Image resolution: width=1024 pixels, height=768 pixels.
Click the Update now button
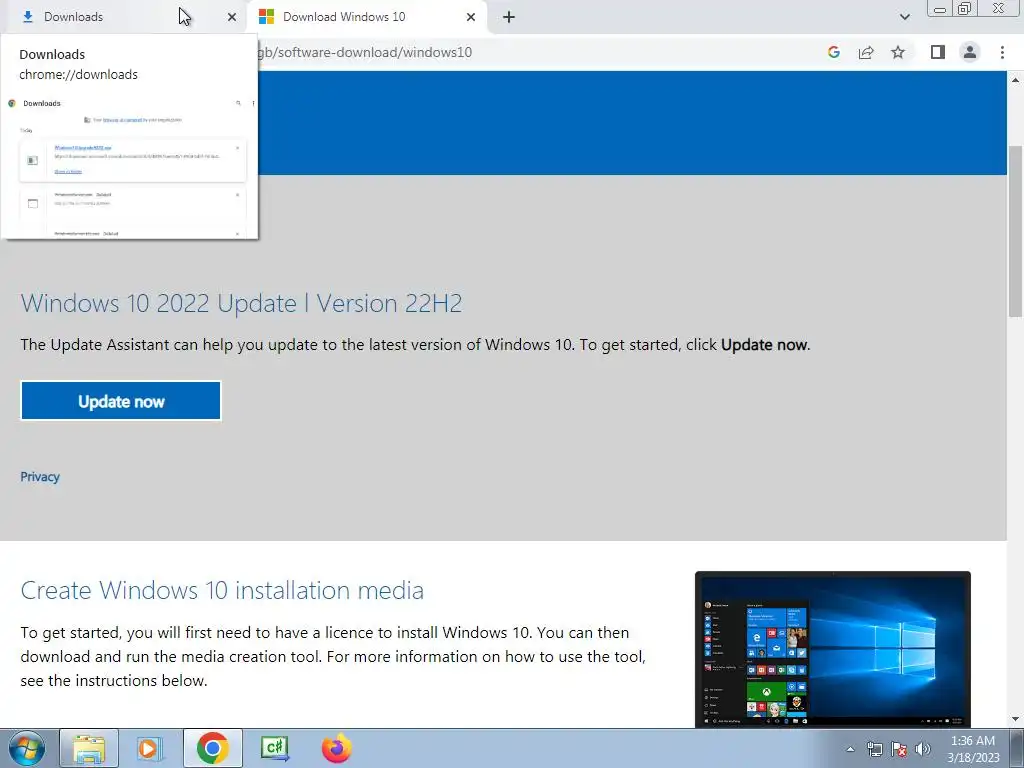(121, 401)
